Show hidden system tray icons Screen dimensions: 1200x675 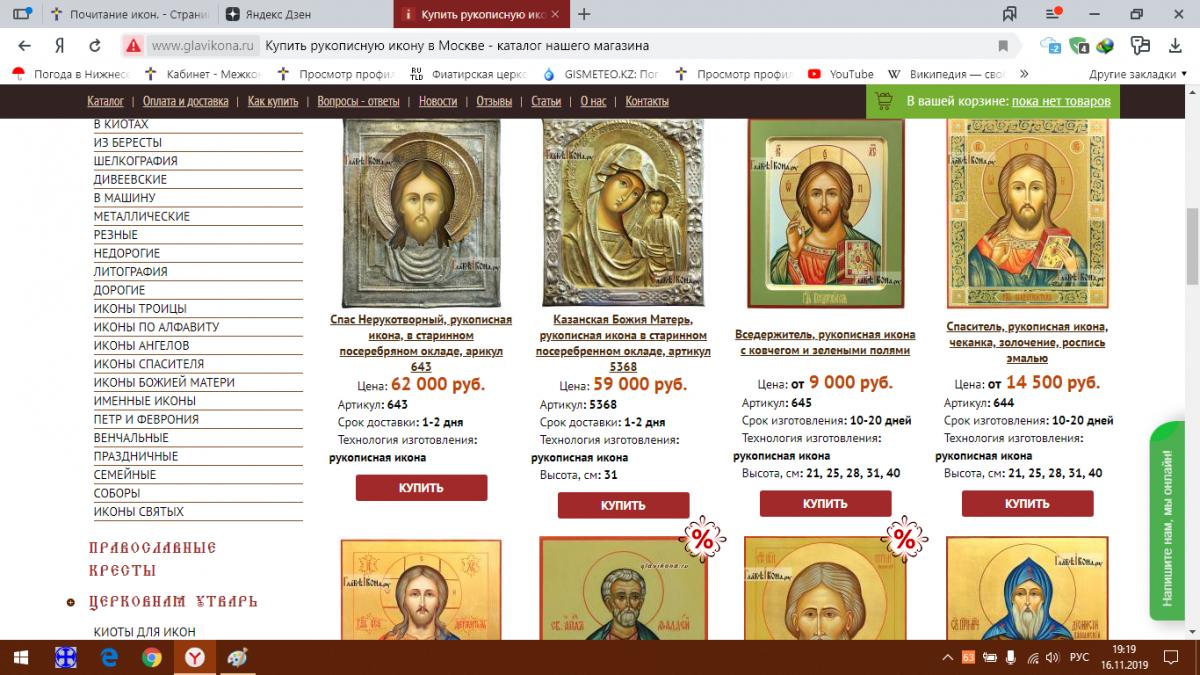(x=947, y=657)
